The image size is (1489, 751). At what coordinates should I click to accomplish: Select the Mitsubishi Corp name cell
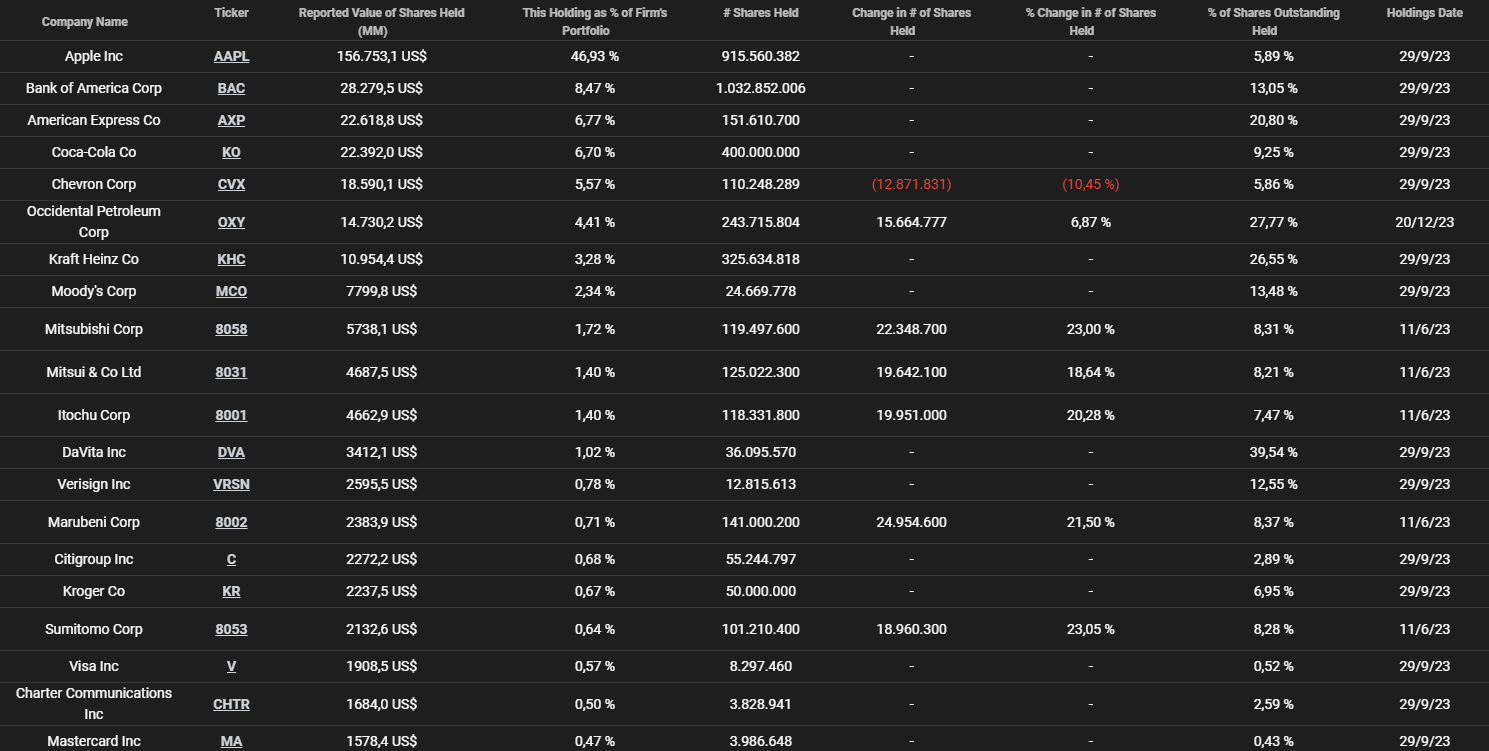pyautogui.click(x=94, y=329)
